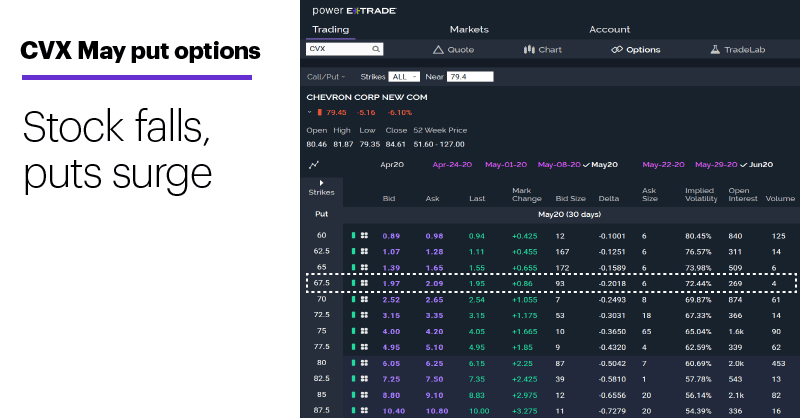
Task: Click the Open Interest column header
Action: point(743,194)
